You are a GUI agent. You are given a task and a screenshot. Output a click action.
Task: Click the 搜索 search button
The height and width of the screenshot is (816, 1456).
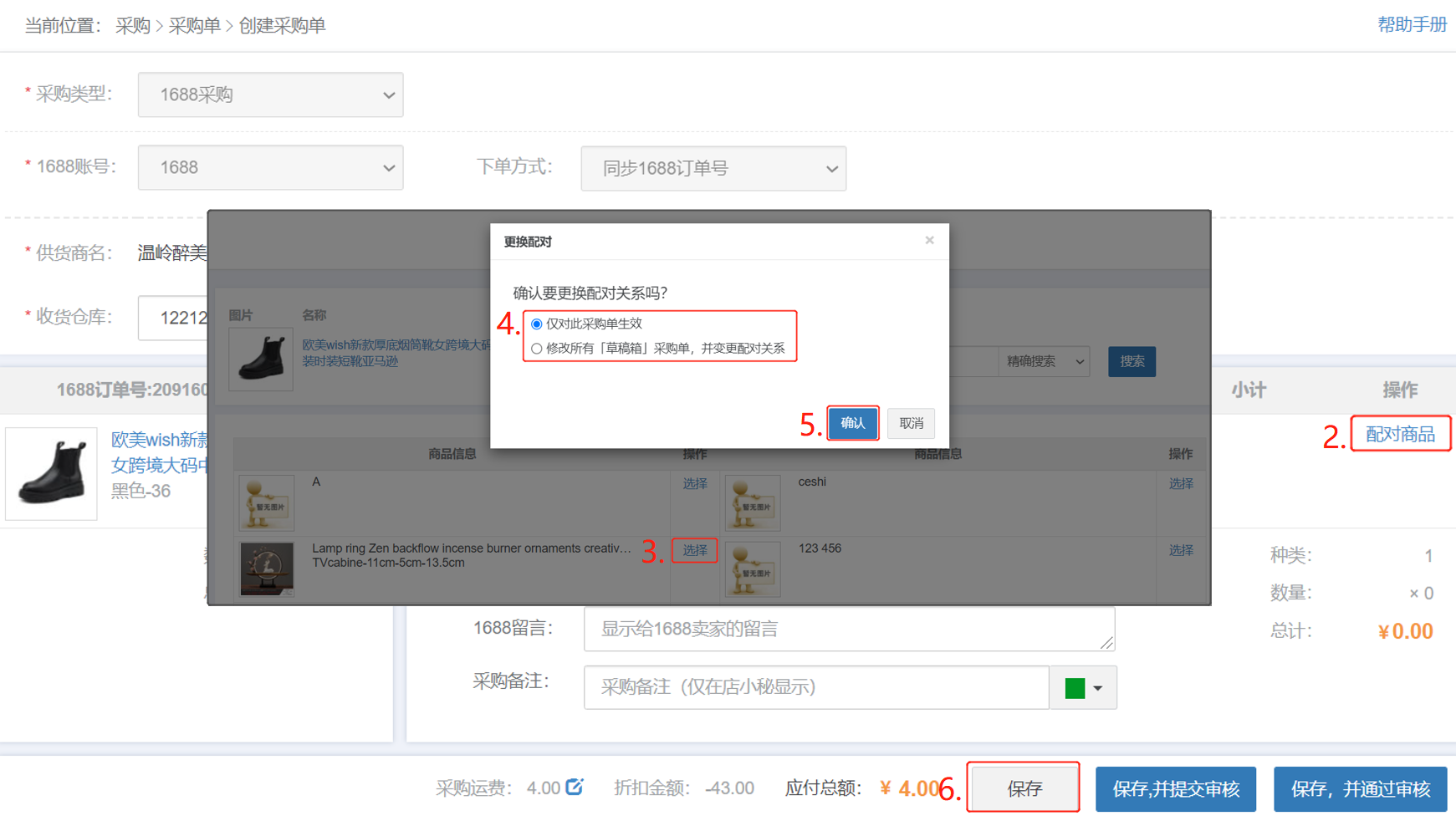coord(1132,361)
